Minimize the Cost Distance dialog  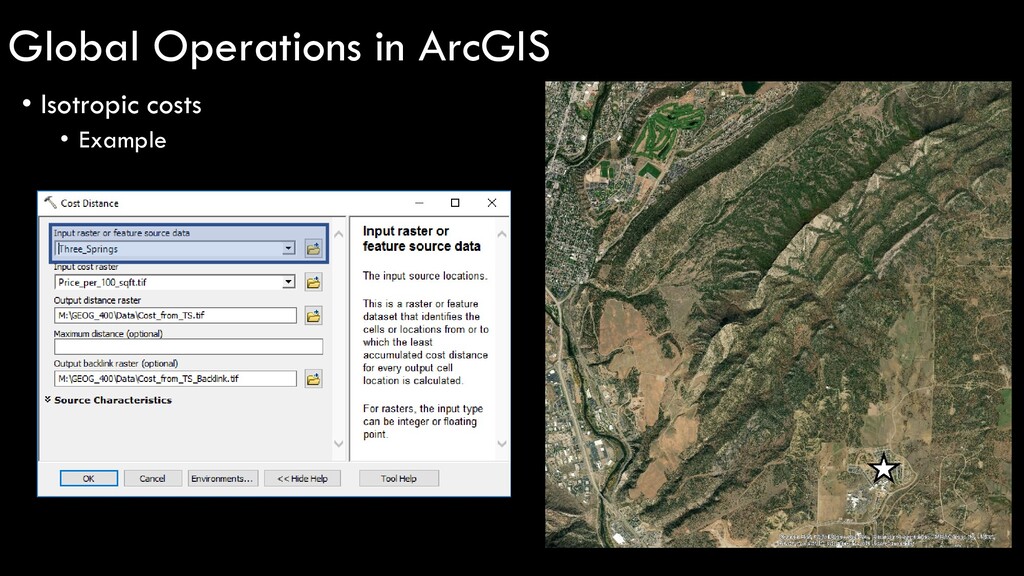pos(419,203)
